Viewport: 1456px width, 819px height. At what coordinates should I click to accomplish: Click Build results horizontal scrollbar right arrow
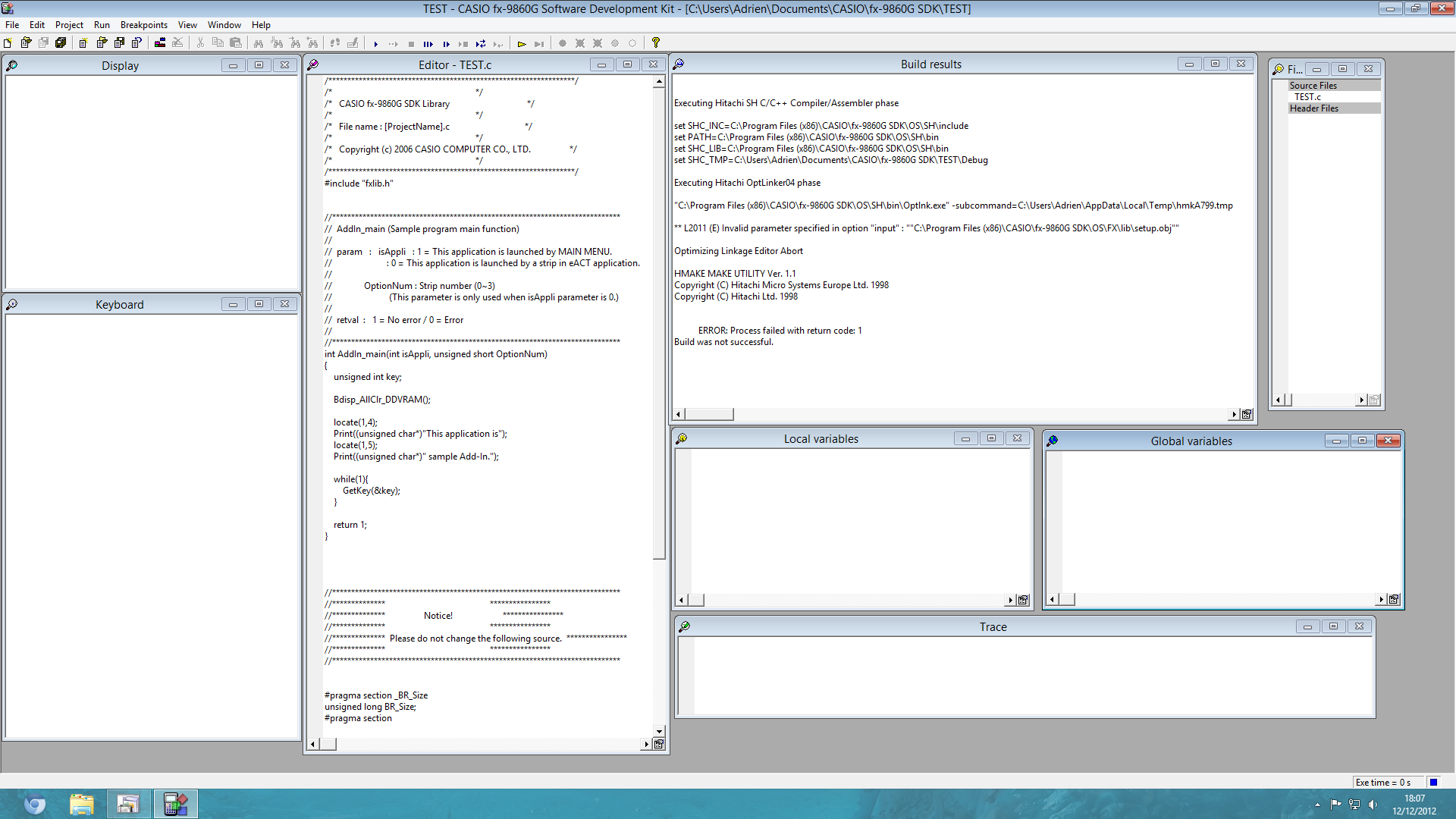coord(1235,414)
